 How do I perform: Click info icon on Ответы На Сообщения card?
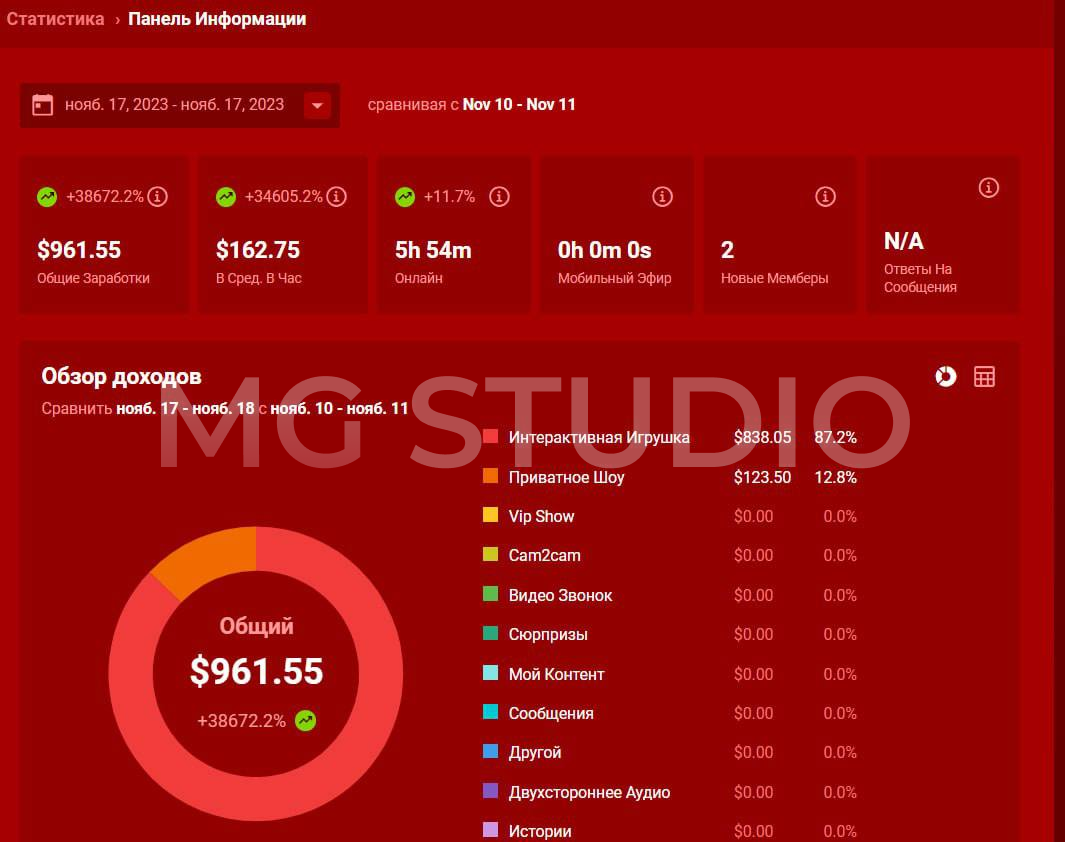point(989,187)
